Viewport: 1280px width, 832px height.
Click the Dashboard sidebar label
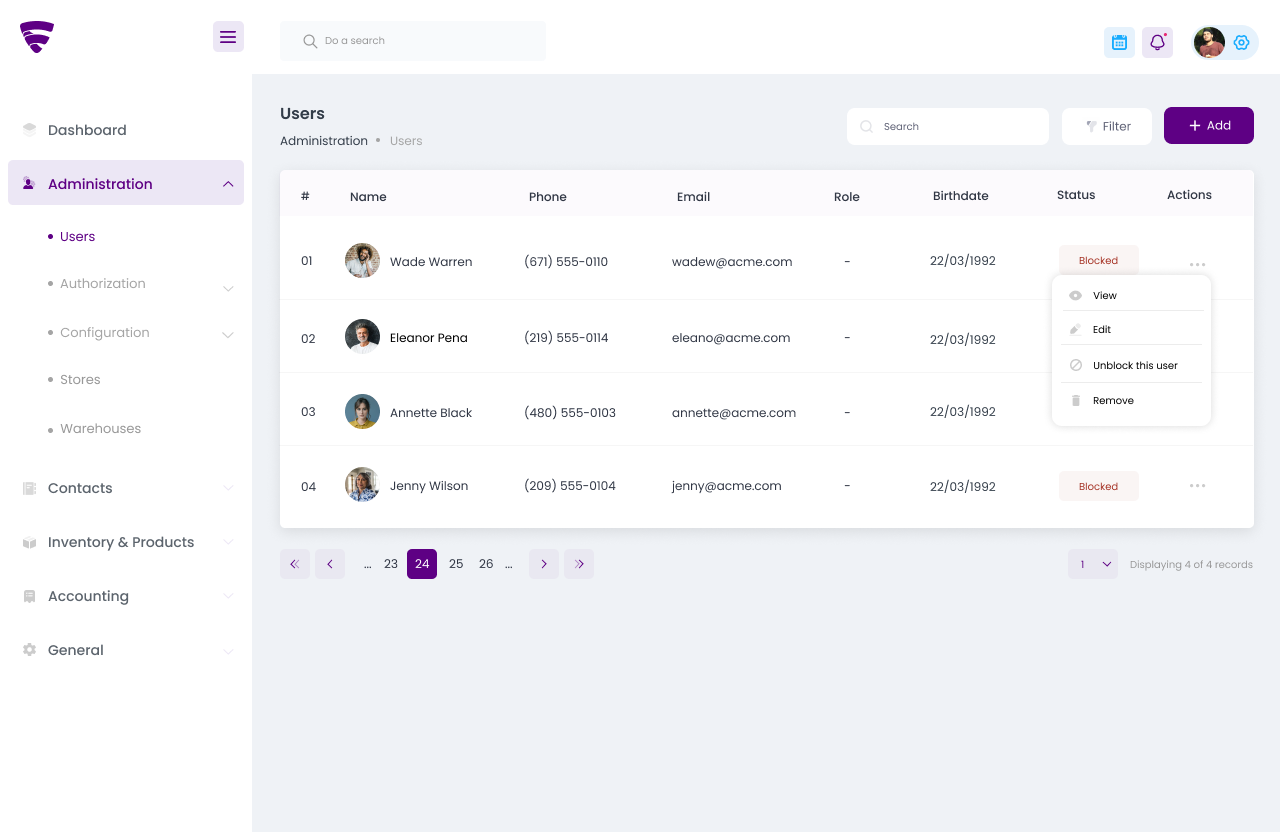tap(87, 130)
